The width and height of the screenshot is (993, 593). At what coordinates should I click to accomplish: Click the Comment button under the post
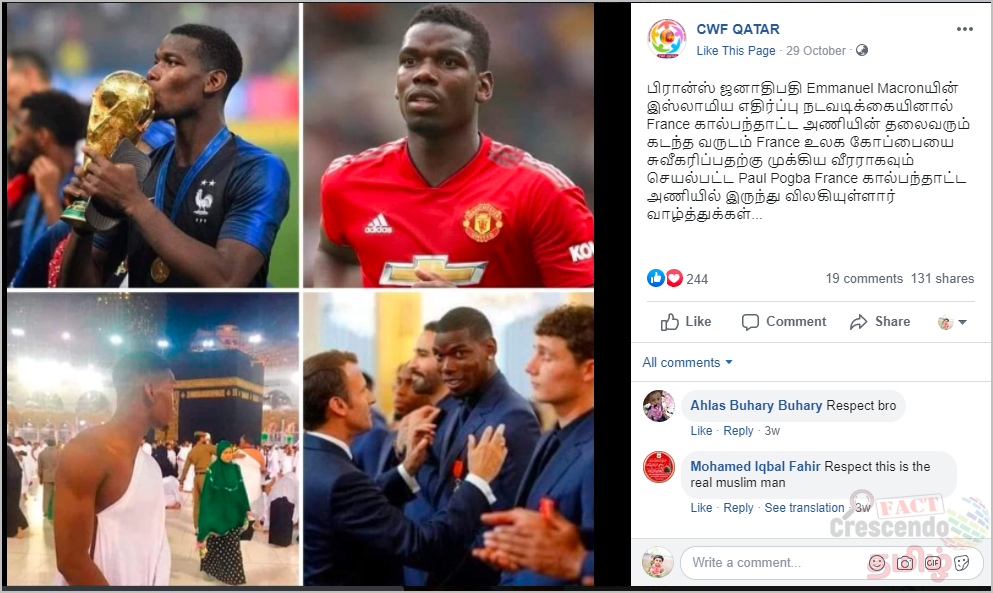(x=784, y=322)
